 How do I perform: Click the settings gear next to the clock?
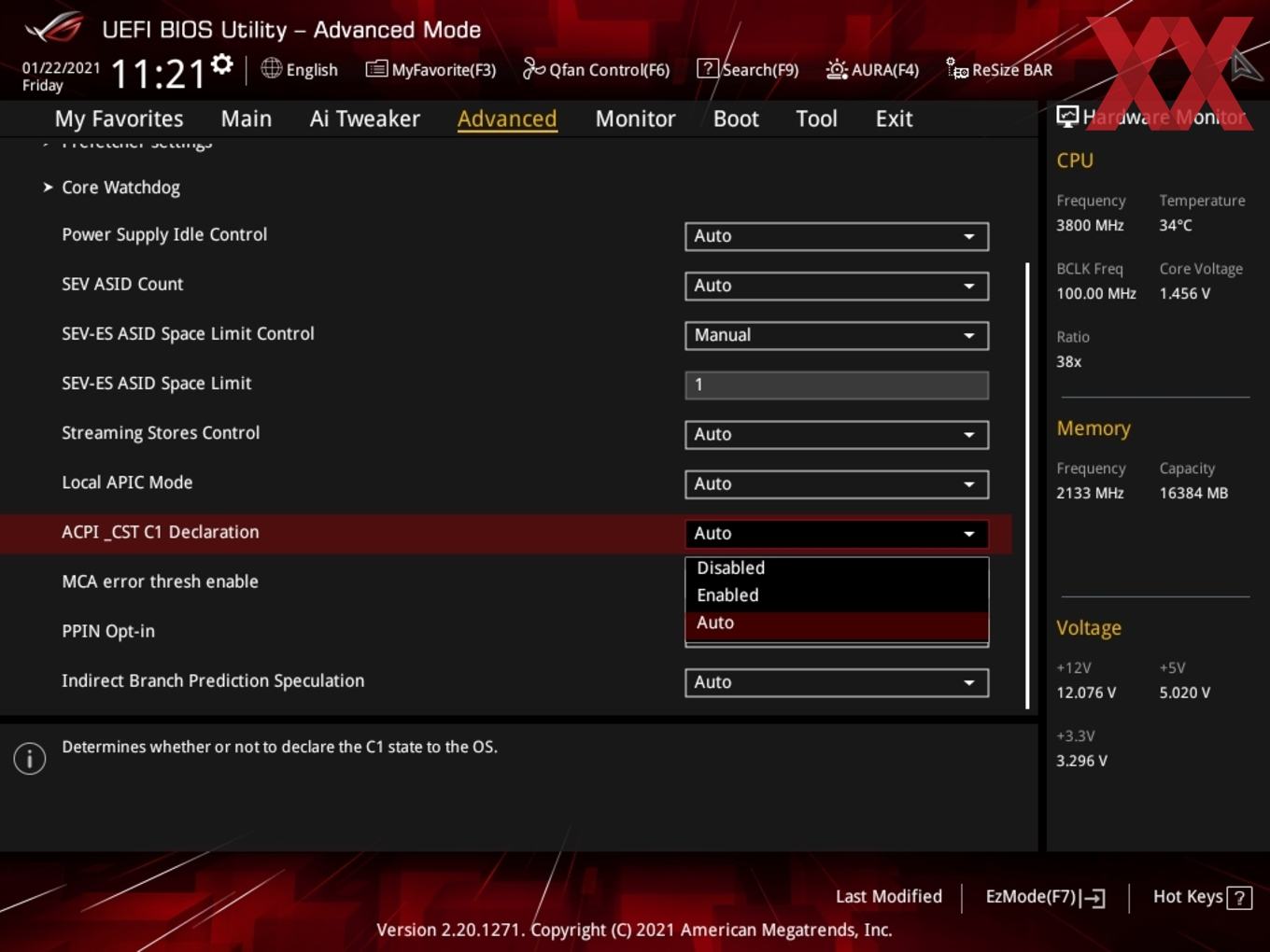tap(222, 64)
